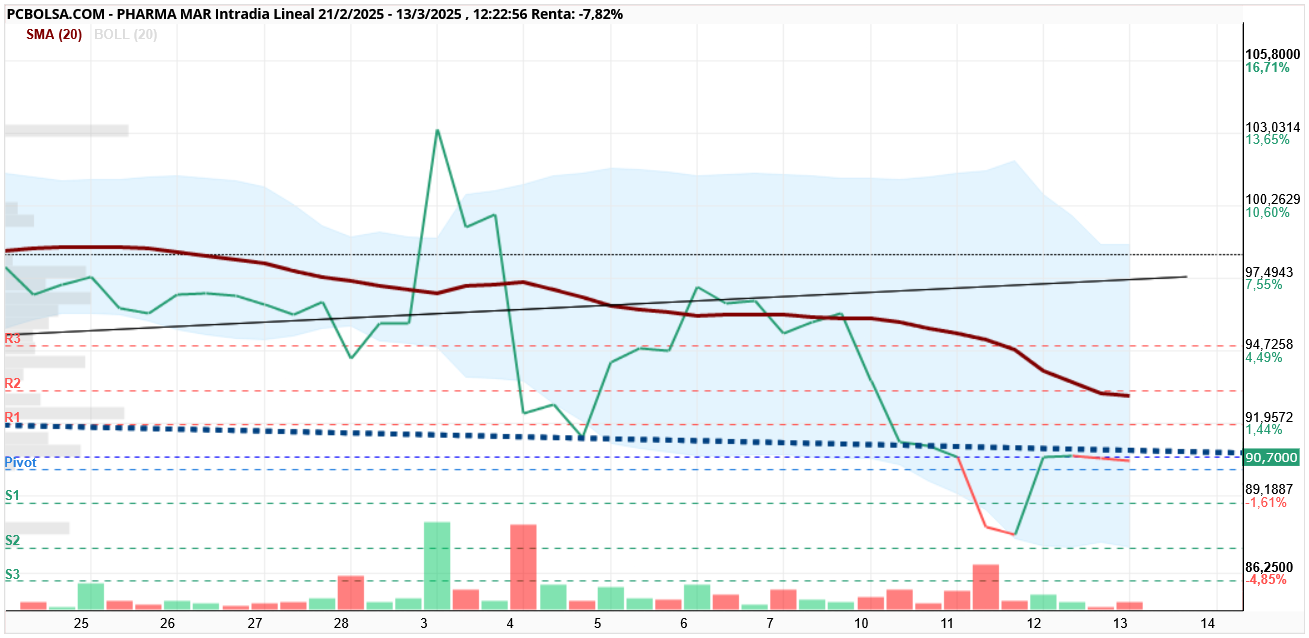Click date label 25 on time axis
Screen dimensions: 1309x638
point(81,623)
